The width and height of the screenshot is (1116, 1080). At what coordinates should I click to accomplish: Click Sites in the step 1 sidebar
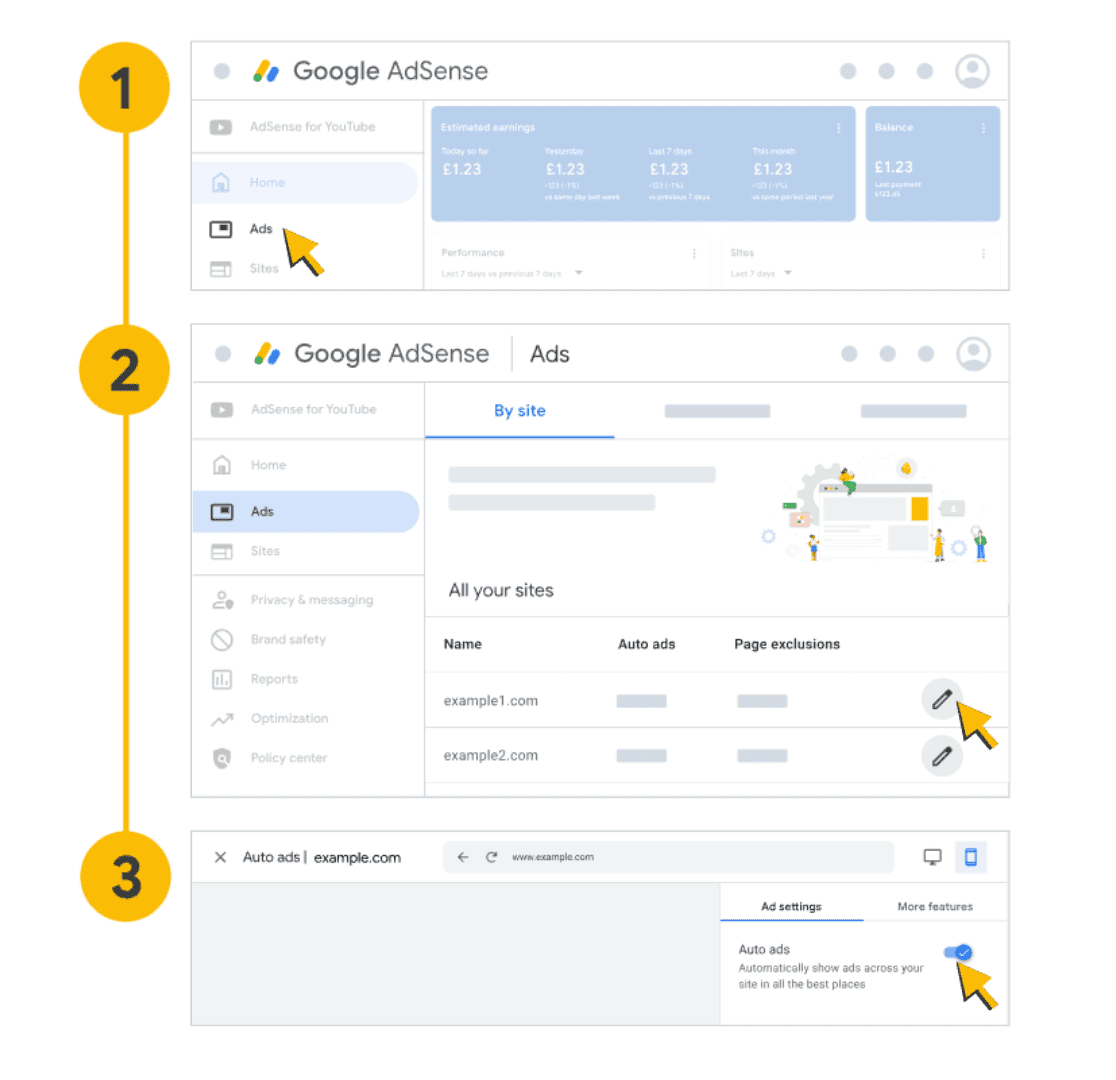[x=263, y=268]
